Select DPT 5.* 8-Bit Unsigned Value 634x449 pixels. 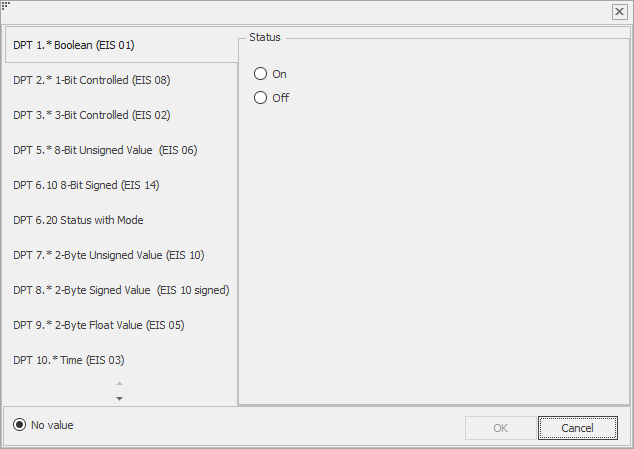120,150
